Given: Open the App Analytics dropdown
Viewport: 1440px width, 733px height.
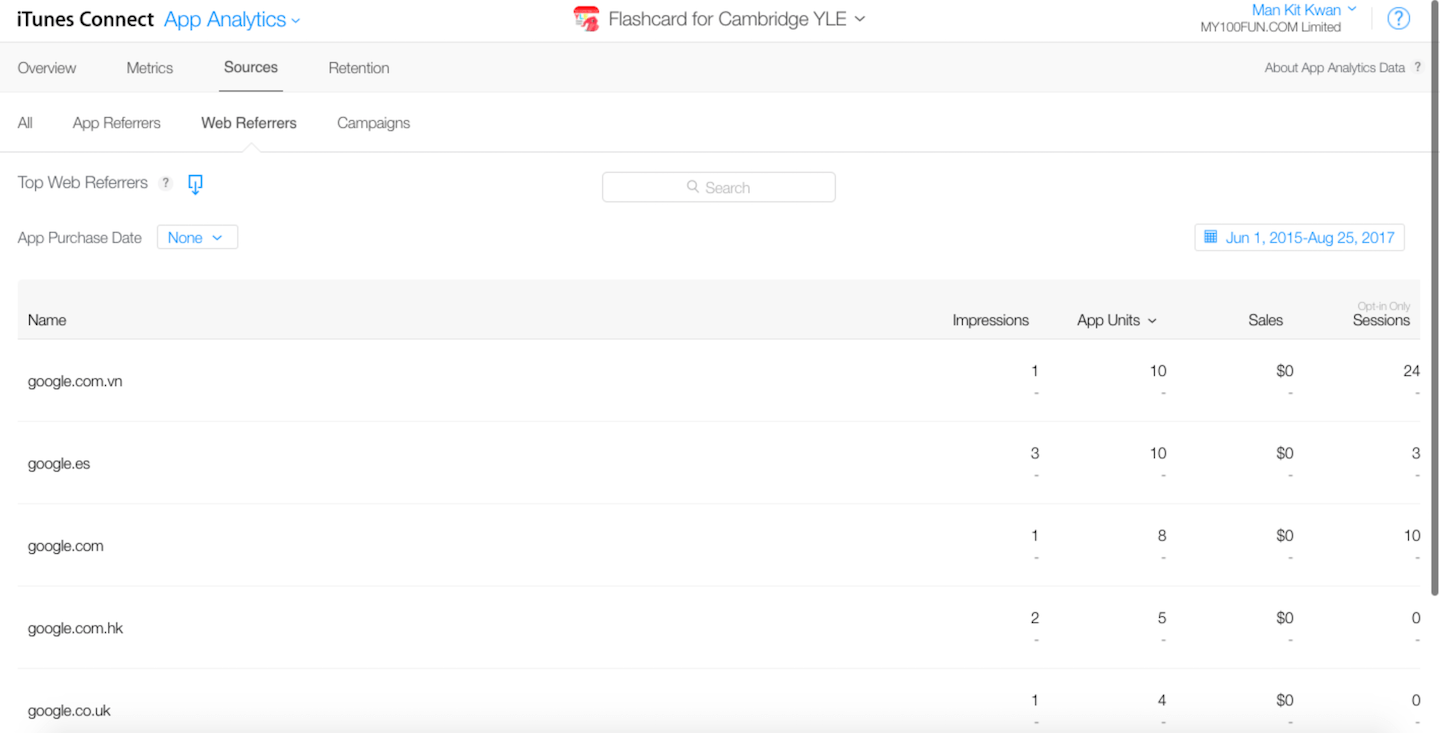Looking at the screenshot, I should point(232,20).
